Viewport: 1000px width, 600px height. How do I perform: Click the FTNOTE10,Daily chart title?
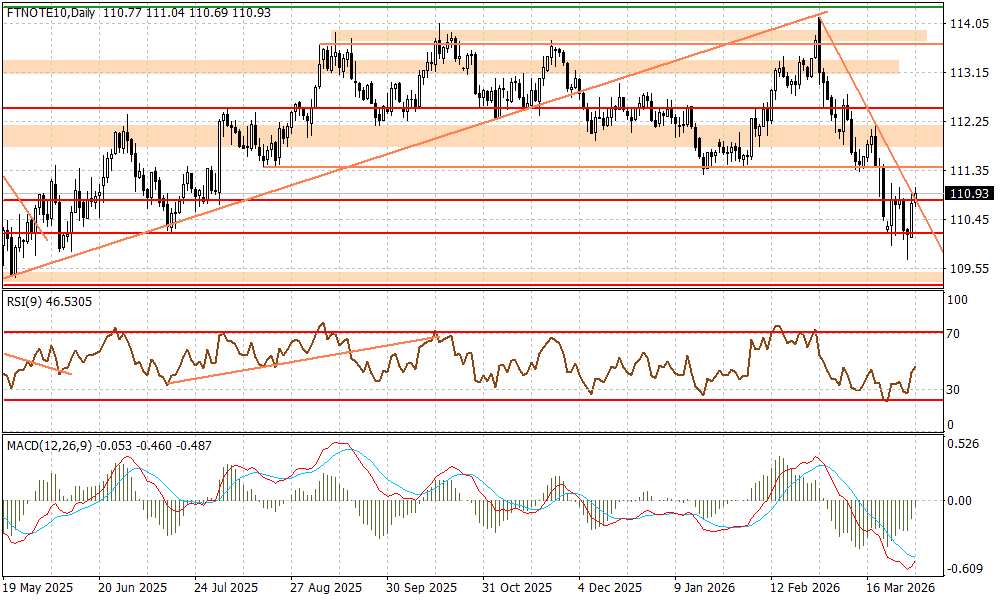coord(48,9)
